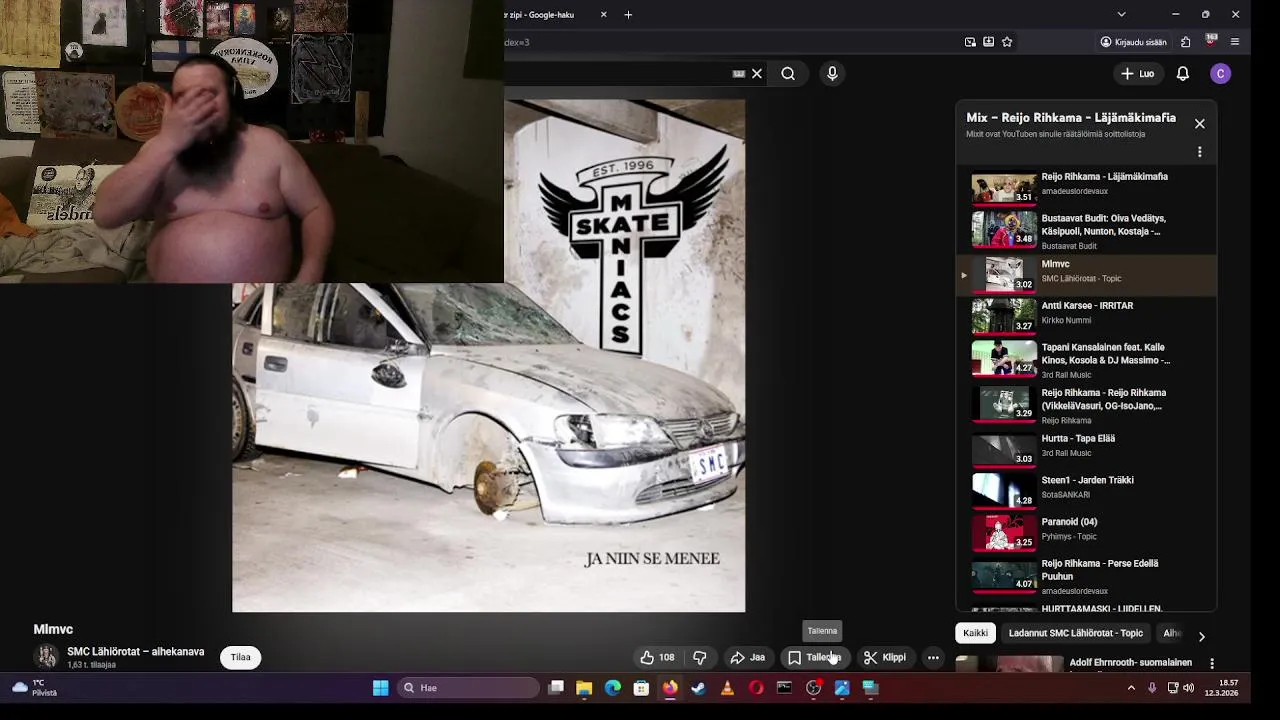The width and height of the screenshot is (1280, 720).
Task: Show next filter chips with arrow
Action: point(1201,635)
